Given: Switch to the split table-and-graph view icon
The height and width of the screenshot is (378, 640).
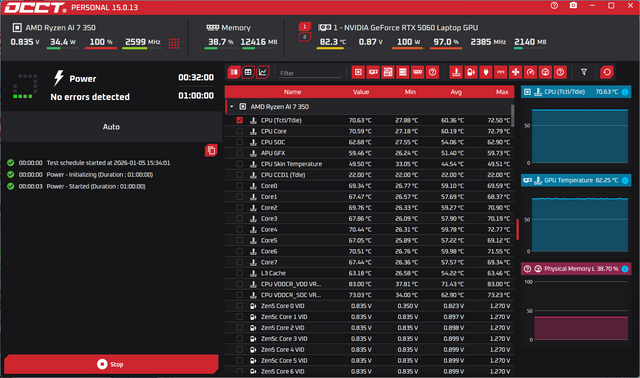Looking at the screenshot, I should [x=234, y=72].
